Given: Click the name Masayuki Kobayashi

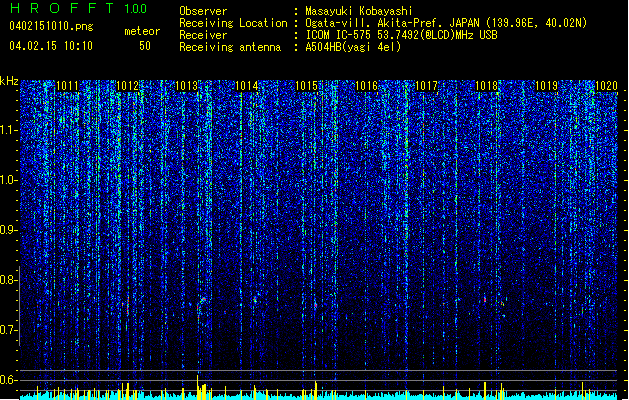Looking at the screenshot, I should point(358,11).
